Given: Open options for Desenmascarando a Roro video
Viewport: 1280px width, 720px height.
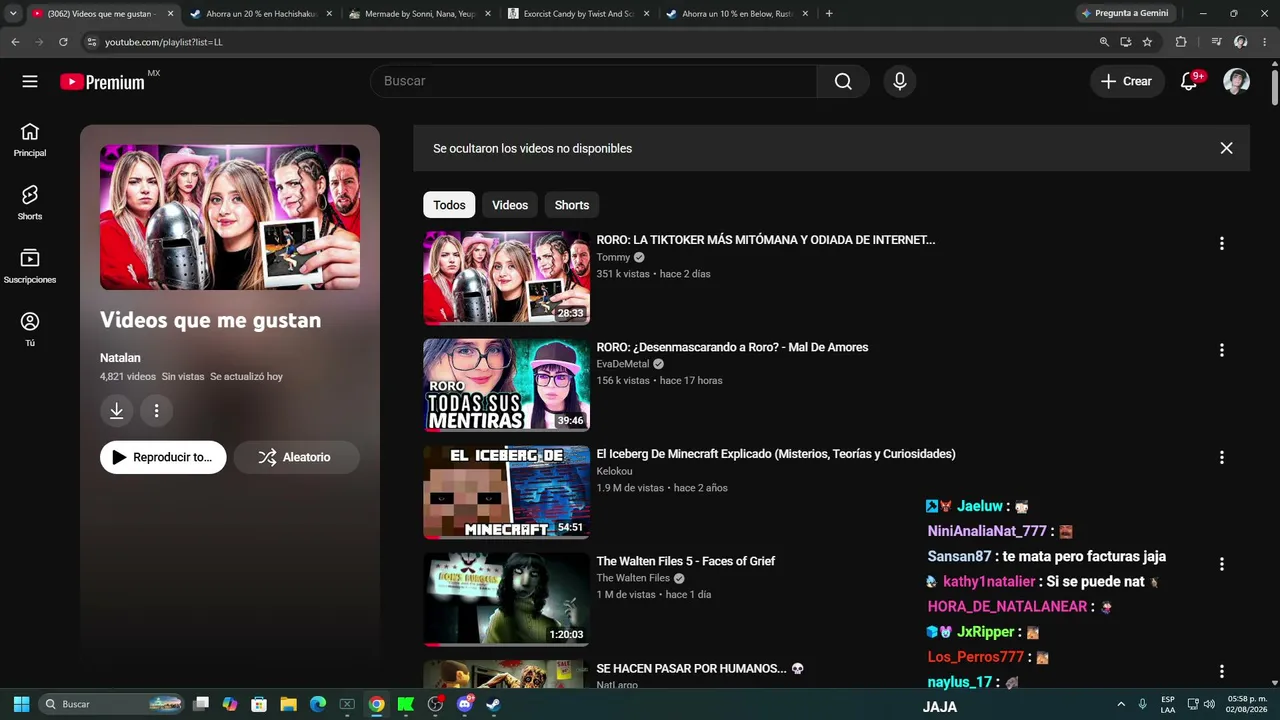Looking at the screenshot, I should pyautogui.click(x=1221, y=350).
